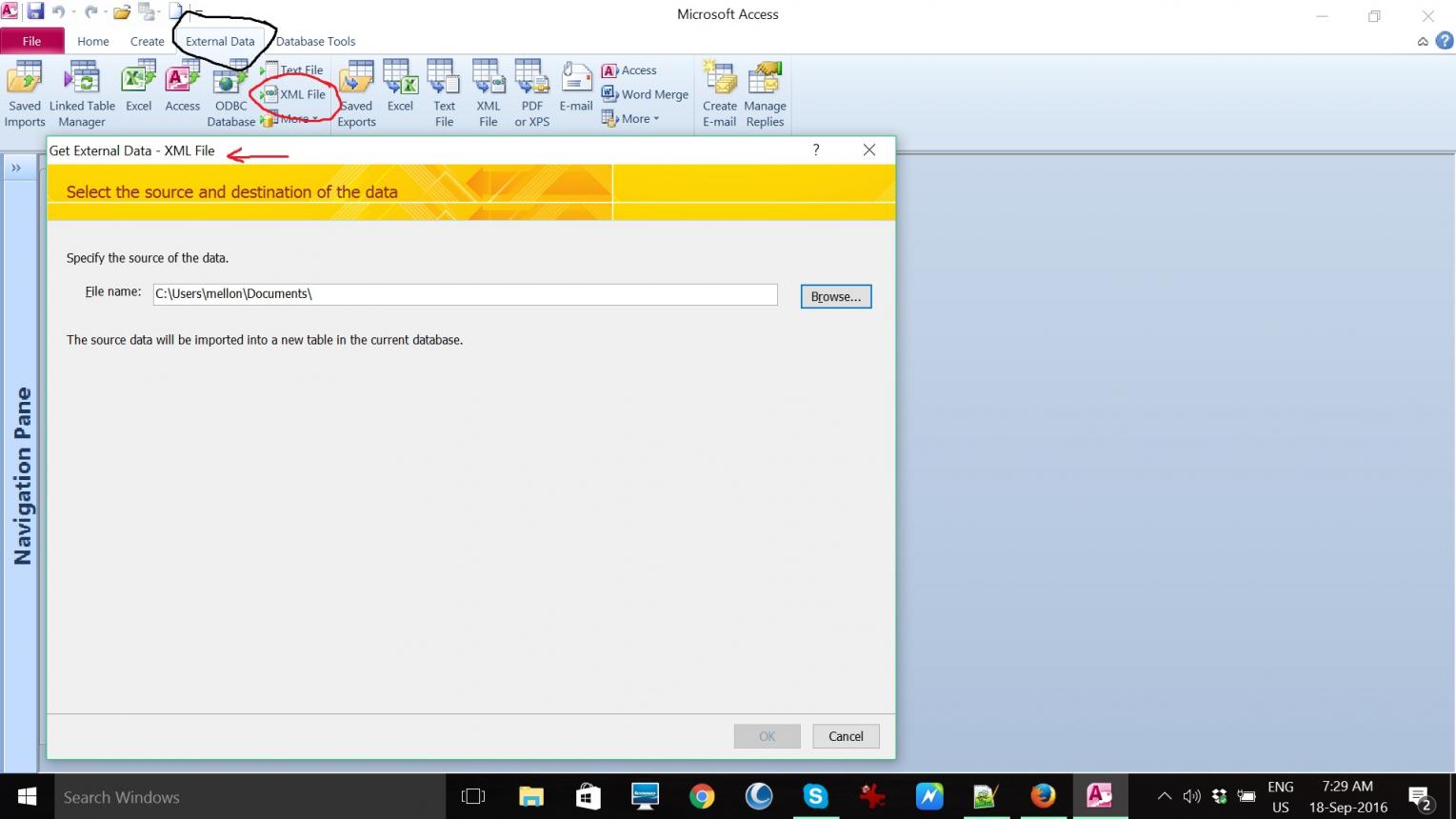Open Skype from the taskbar
Screen dimensions: 1456x819
click(816, 796)
